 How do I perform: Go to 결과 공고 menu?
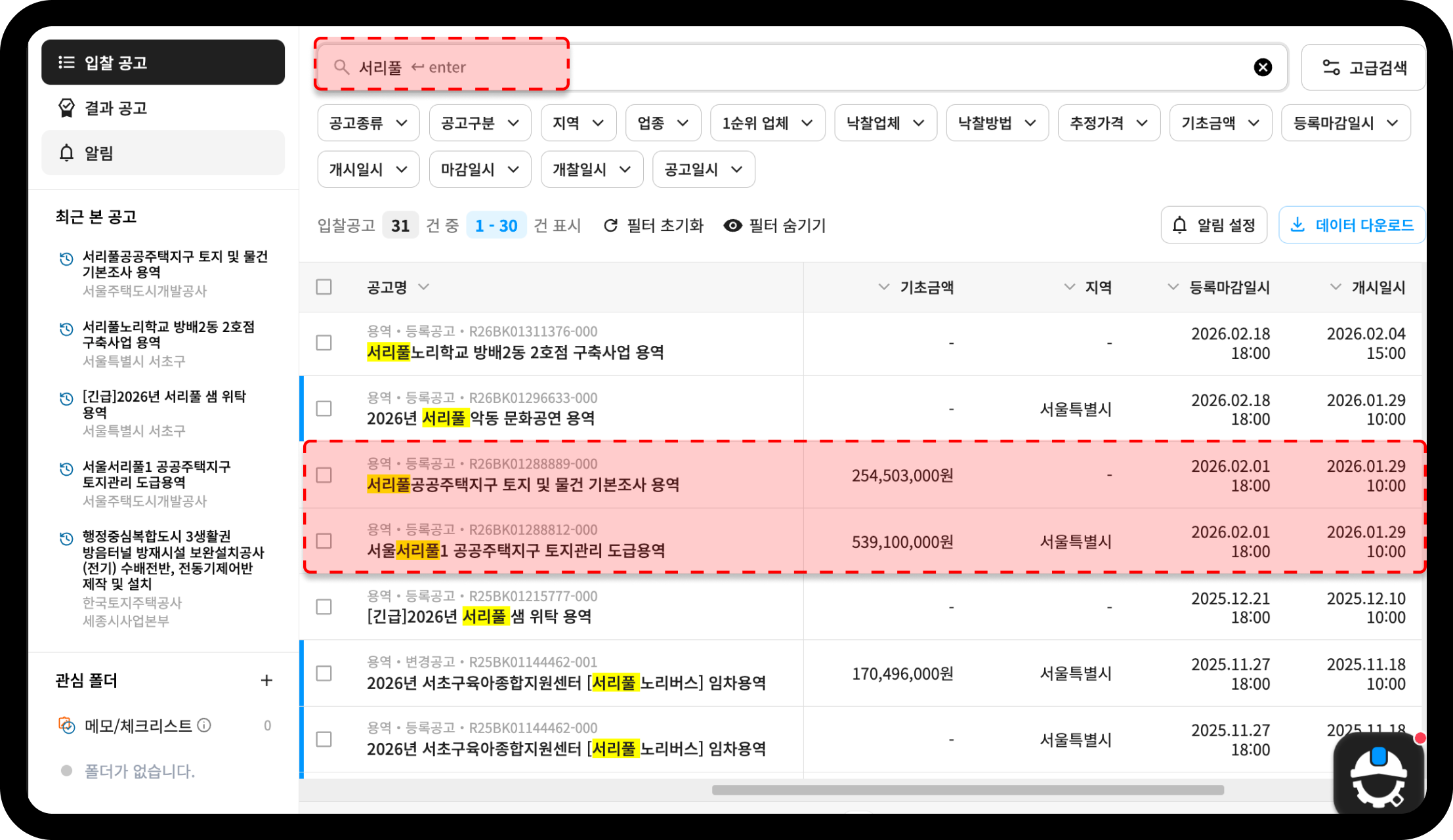point(163,108)
